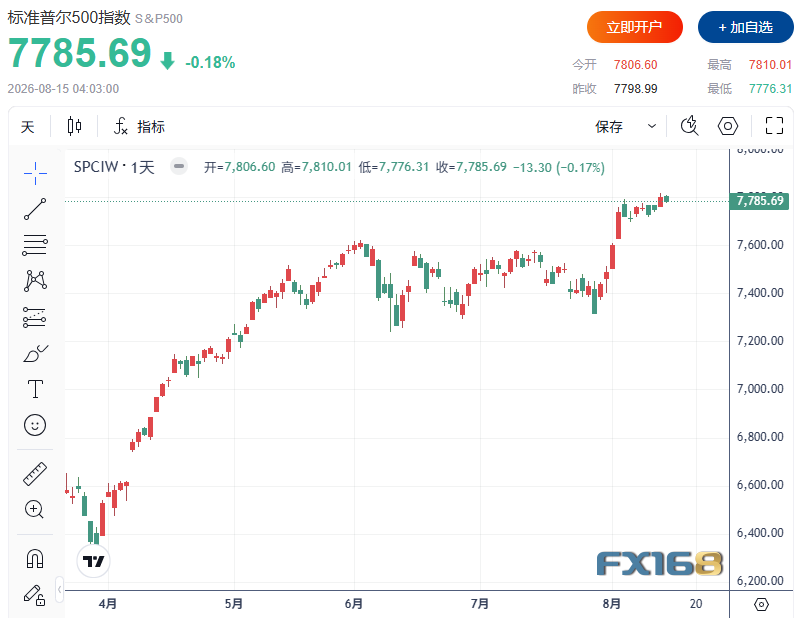Select the Text annotation tool
Viewport: 803px width, 618px height.
35,389
